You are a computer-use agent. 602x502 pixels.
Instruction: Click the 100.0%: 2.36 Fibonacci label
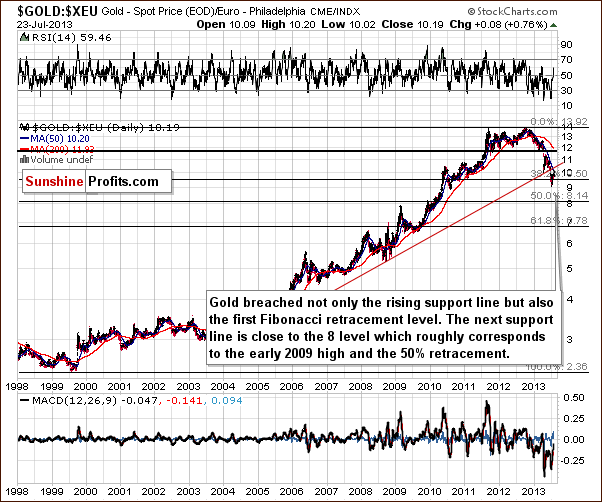[x=557, y=367]
